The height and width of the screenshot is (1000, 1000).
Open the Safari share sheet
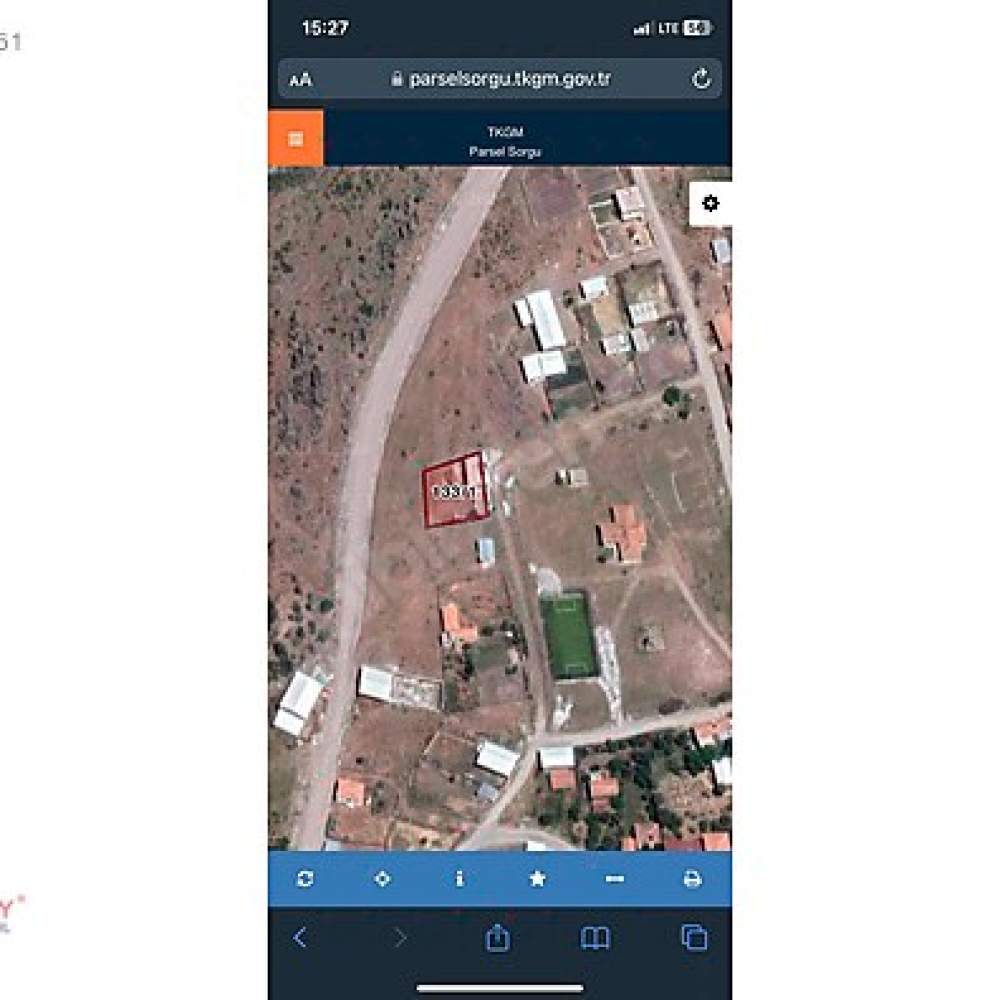click(x=497, y=938)
